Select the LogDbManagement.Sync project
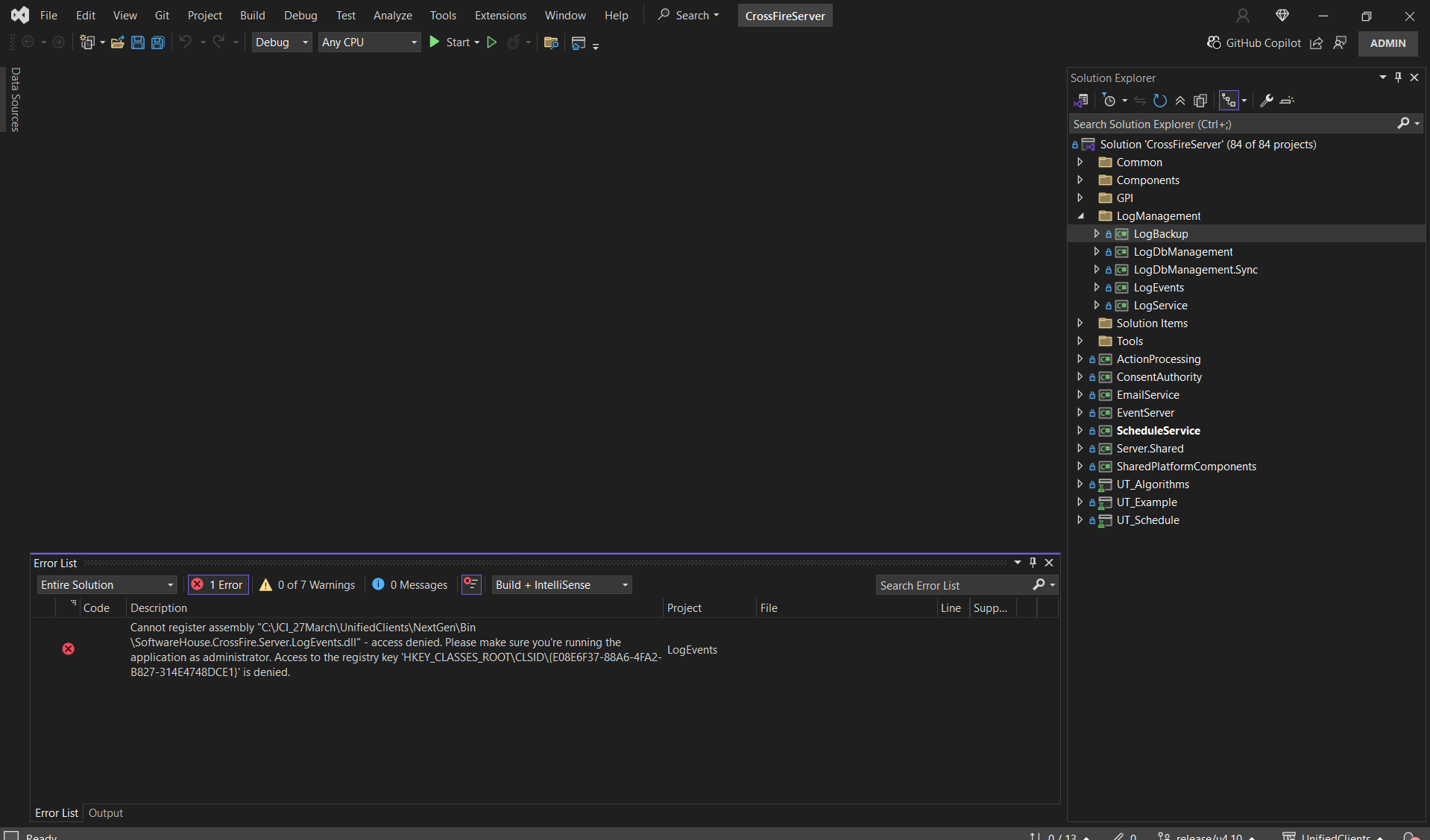Screen dimensions: 1430x840 1195,270
